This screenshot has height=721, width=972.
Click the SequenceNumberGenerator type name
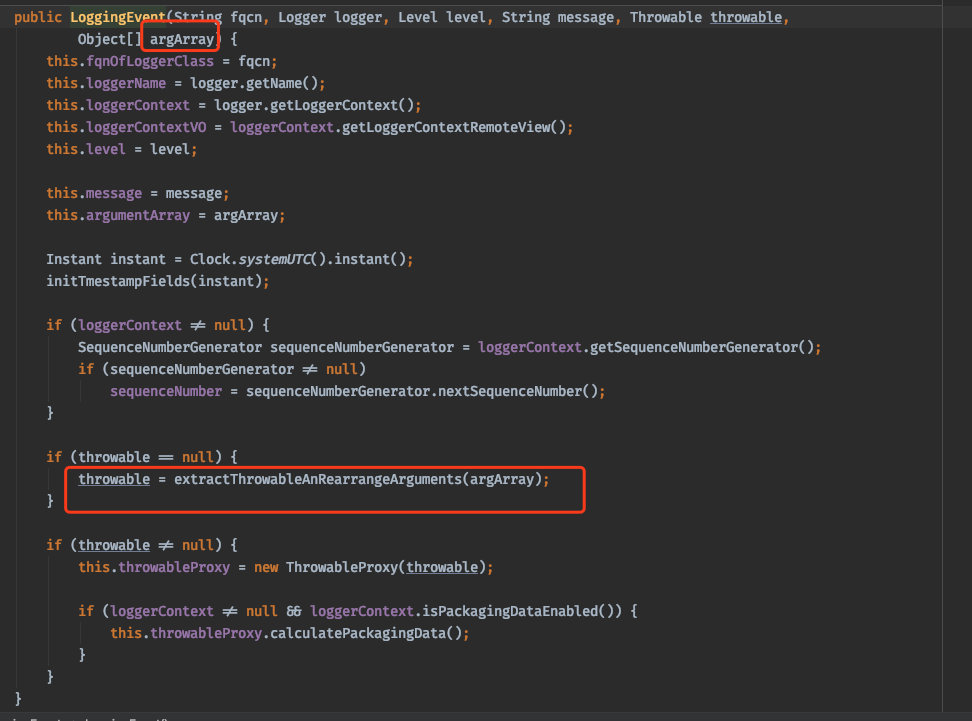point(170,347)
